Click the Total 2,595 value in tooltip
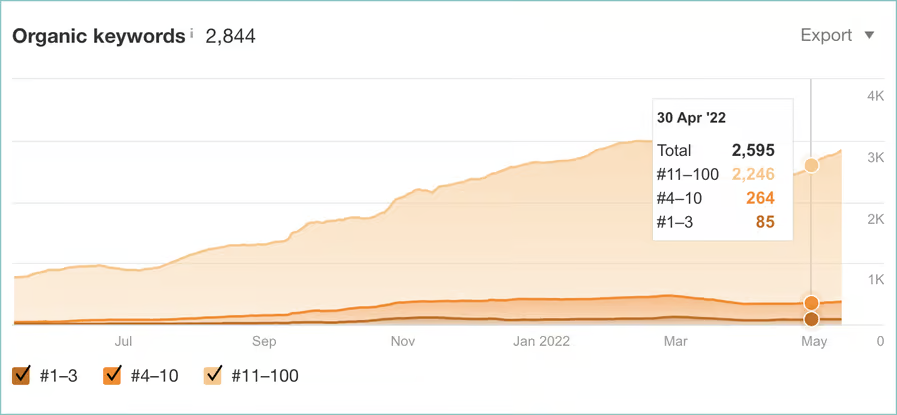The height and width of the screenshot is (415, 897). click(753, 150)
